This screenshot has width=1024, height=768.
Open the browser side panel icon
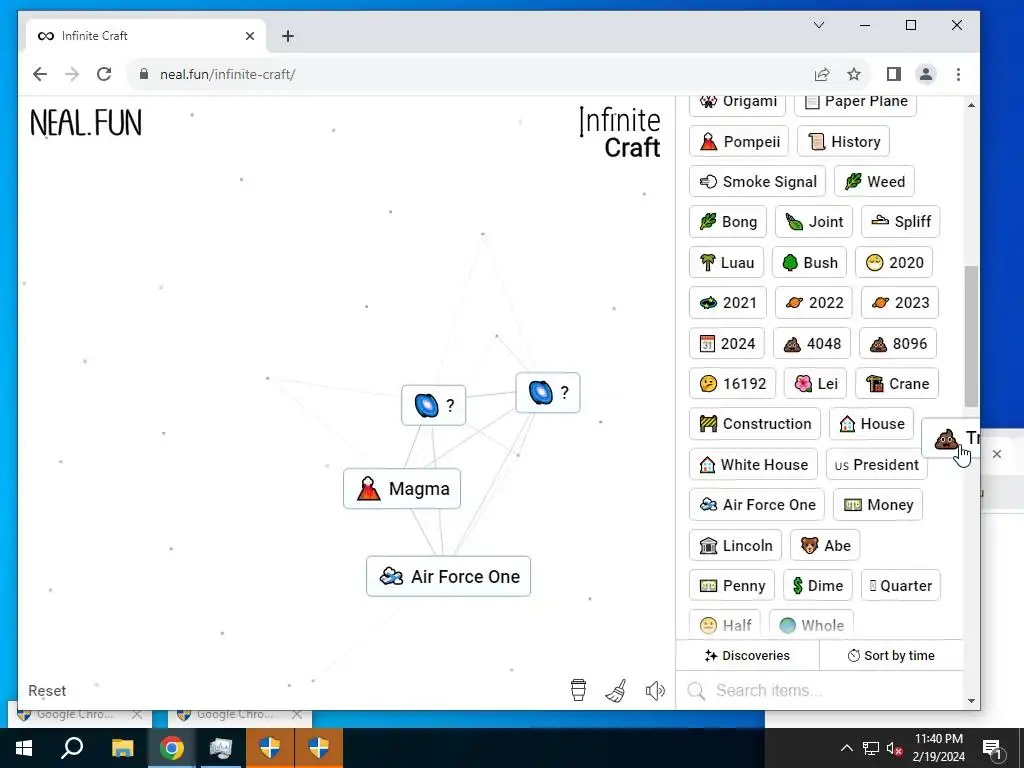point(894,74)
